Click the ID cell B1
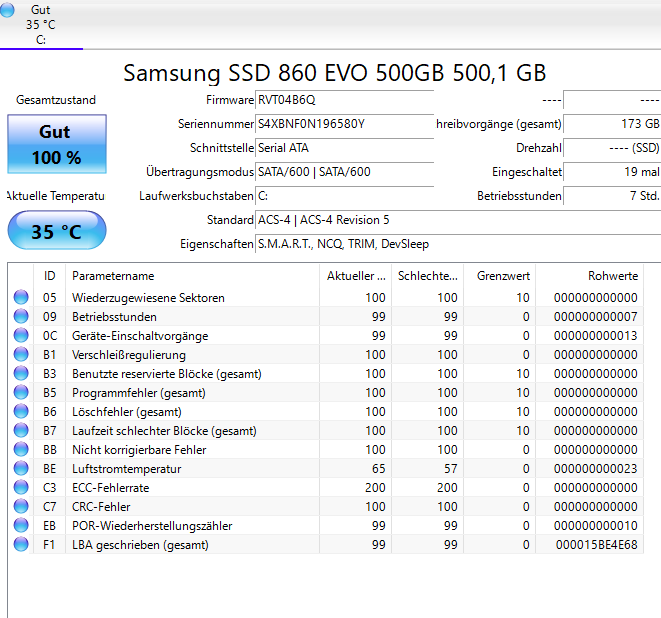The height and width of the screenshot is (618, 661). pyautogui.click(x=49, y=355)
